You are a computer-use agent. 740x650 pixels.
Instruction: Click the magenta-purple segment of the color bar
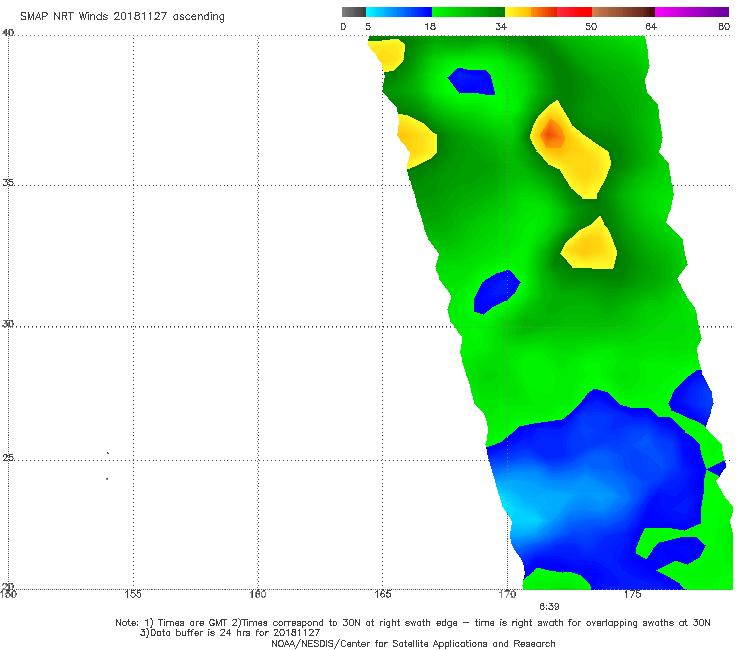[692, 12]
